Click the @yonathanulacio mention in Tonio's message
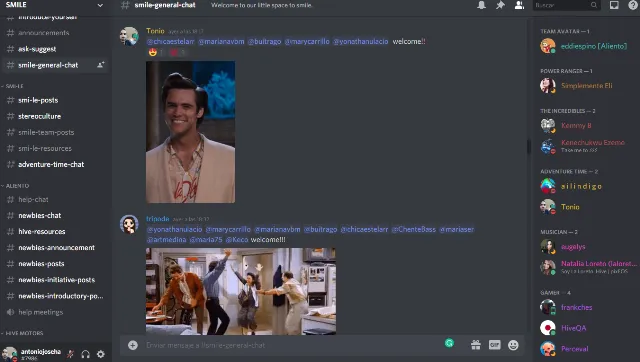This screenshot has height=362, width=640. coord(360,42)
